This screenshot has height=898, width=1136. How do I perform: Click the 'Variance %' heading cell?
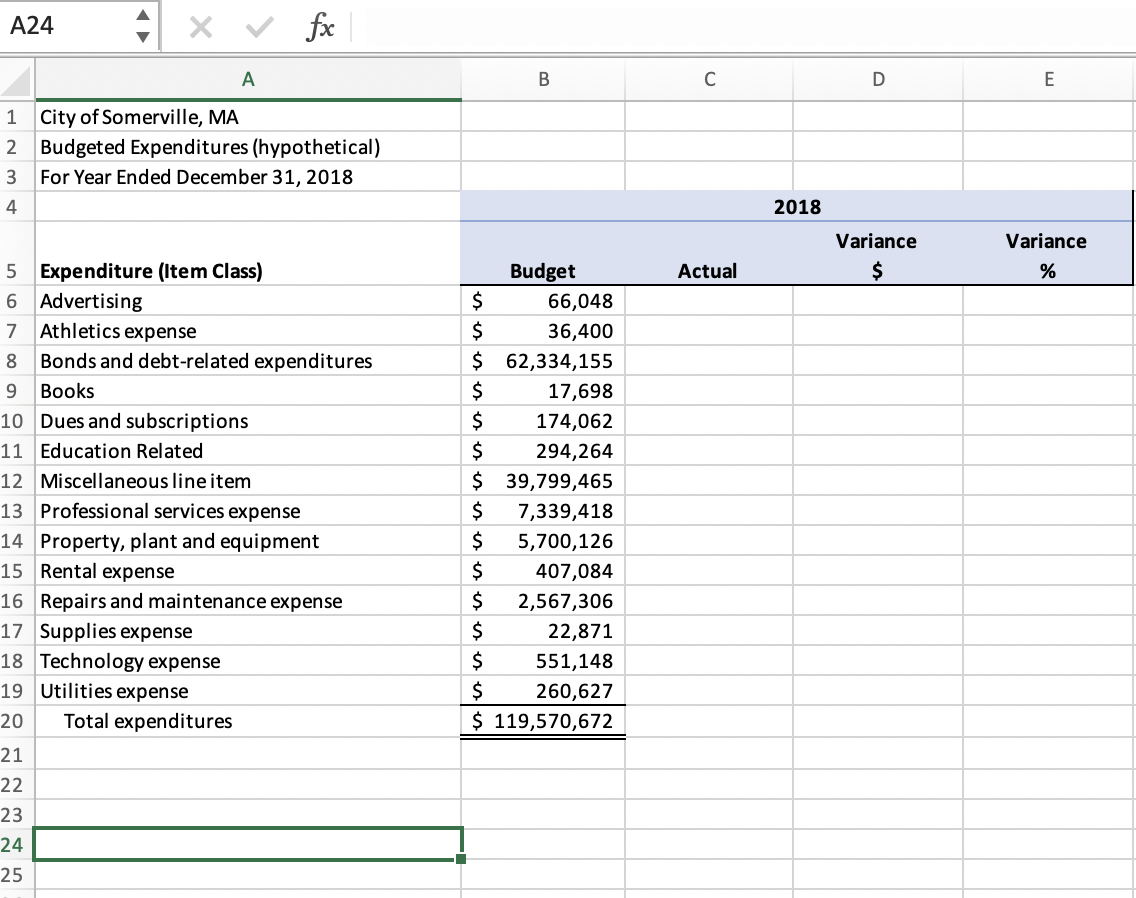pyautogui.click(x=1048, y=254)
